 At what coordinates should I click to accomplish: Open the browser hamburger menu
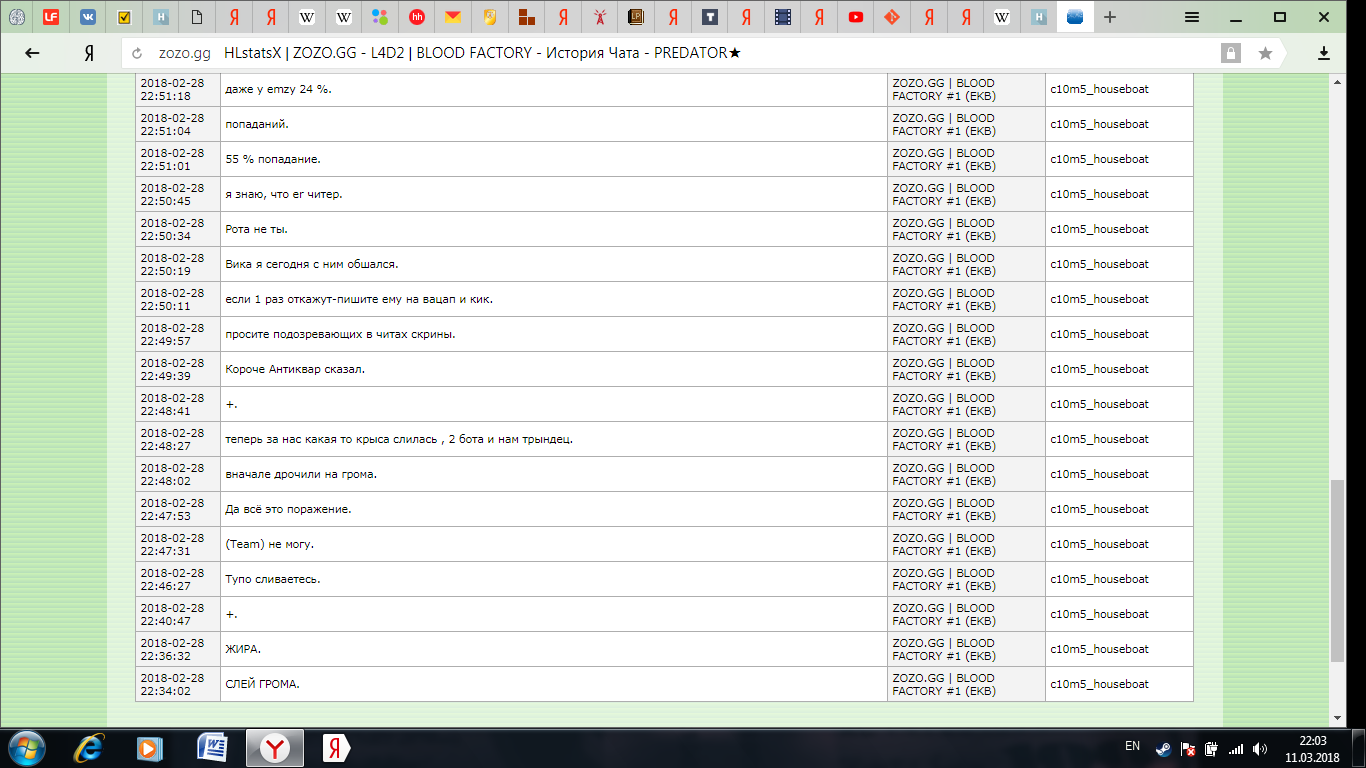(x=1191, y=17)
